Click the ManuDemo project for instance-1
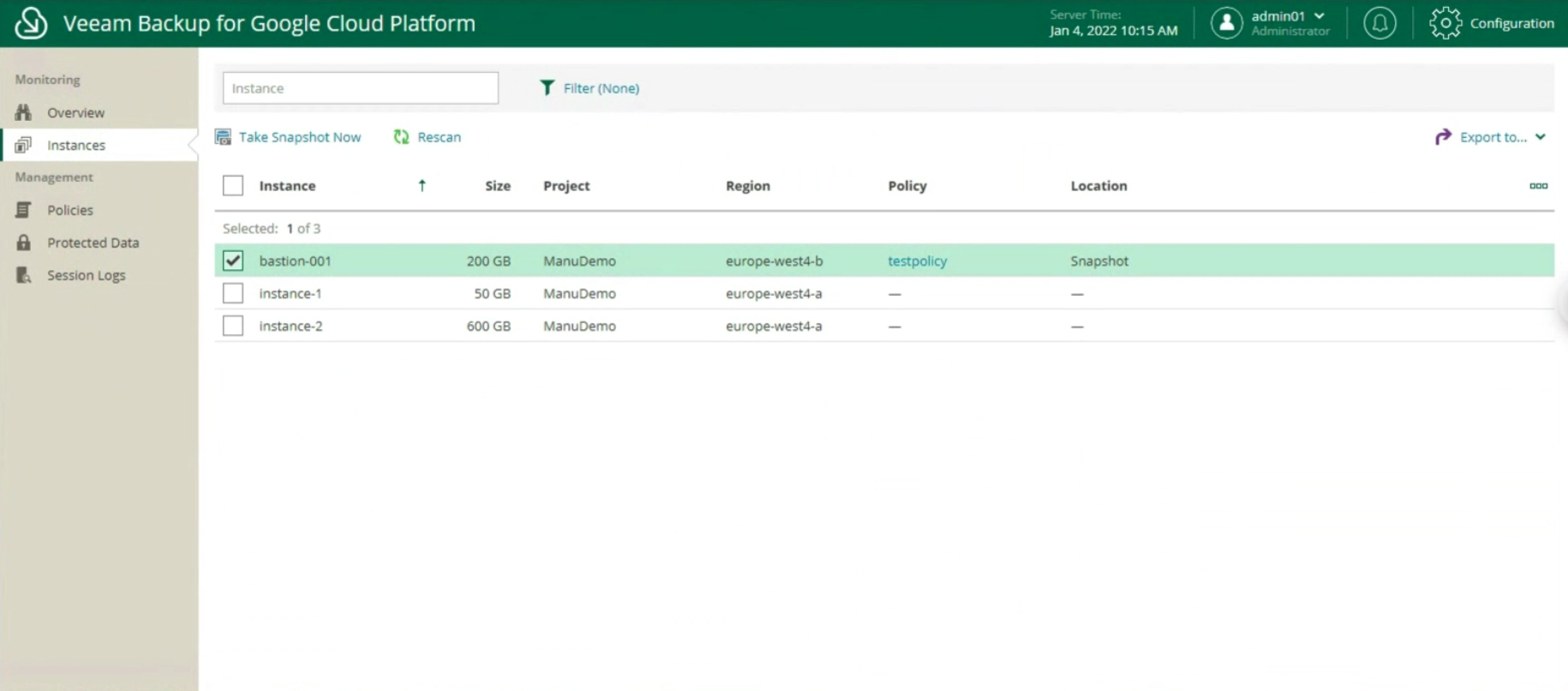This screenshot has width=1568, height=691. click(x=579, y=293)
